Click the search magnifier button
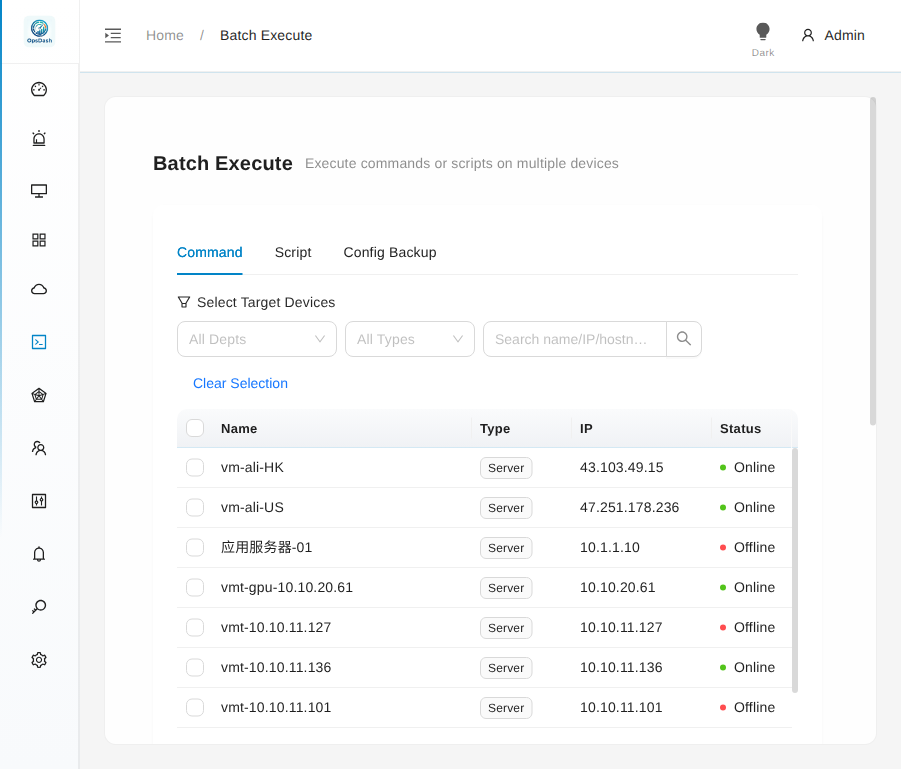The image size is (901, 769). 684,339
